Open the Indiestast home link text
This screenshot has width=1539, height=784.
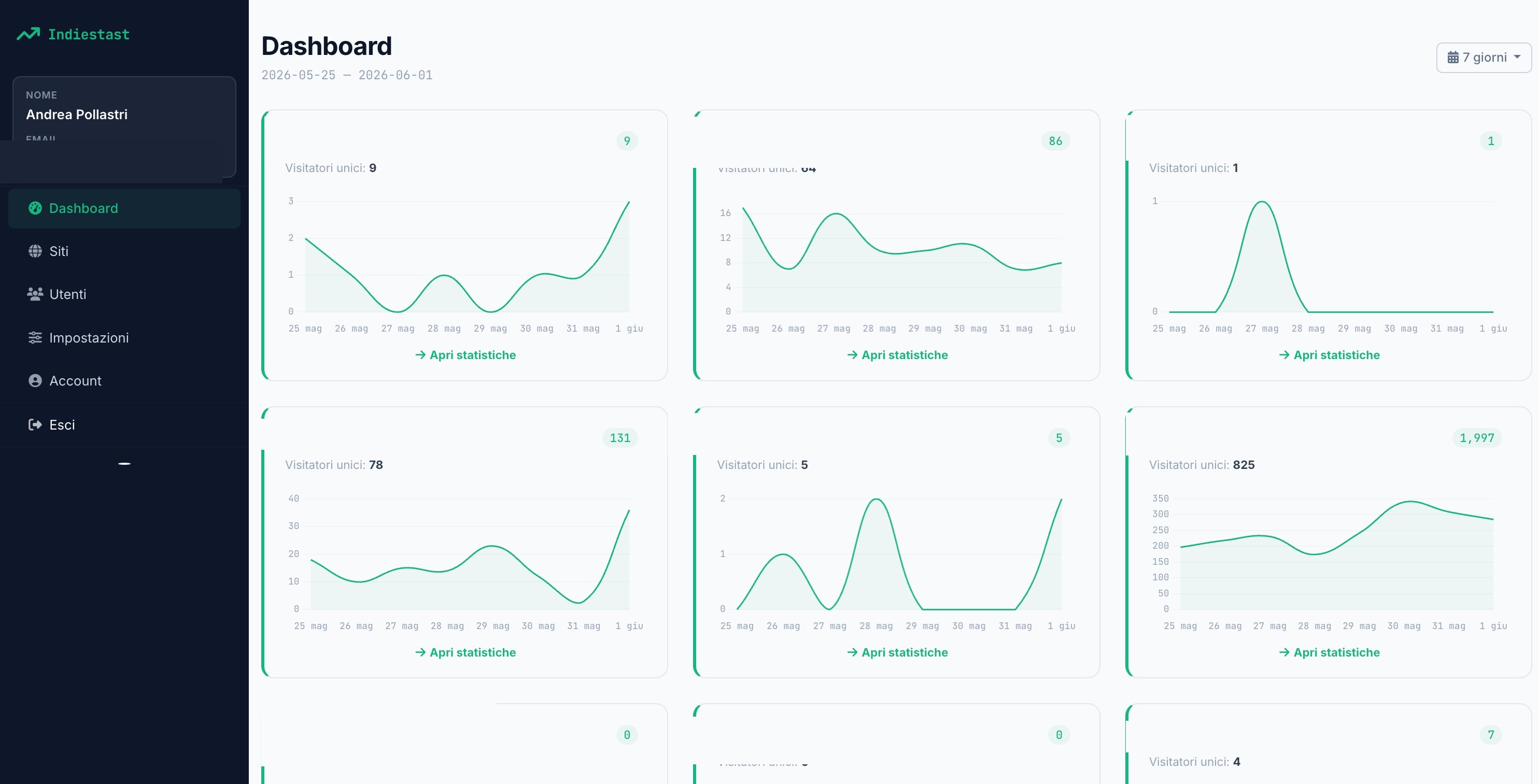(89, 35)
